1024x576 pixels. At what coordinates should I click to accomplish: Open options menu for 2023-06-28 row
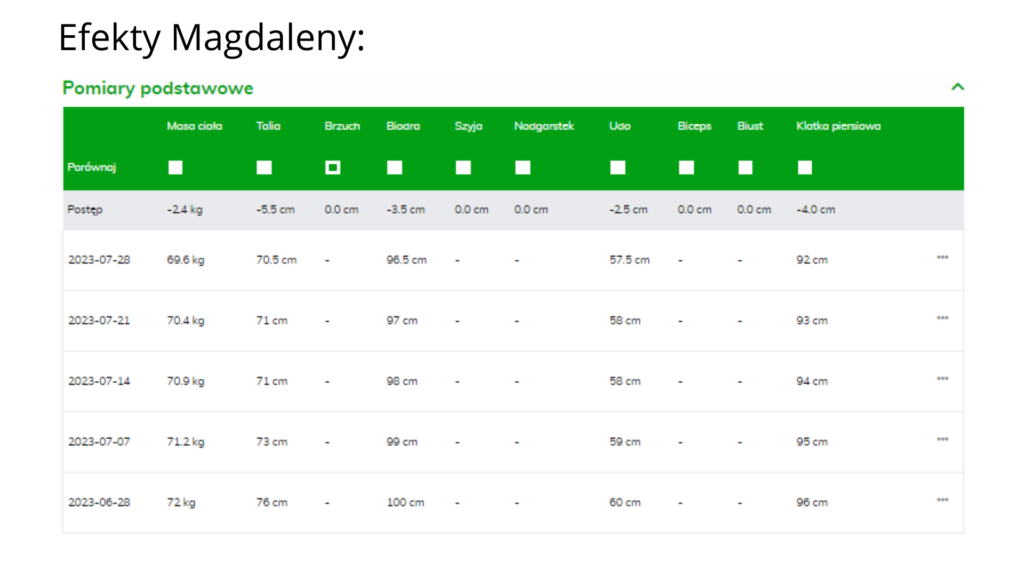click(942, 500)
